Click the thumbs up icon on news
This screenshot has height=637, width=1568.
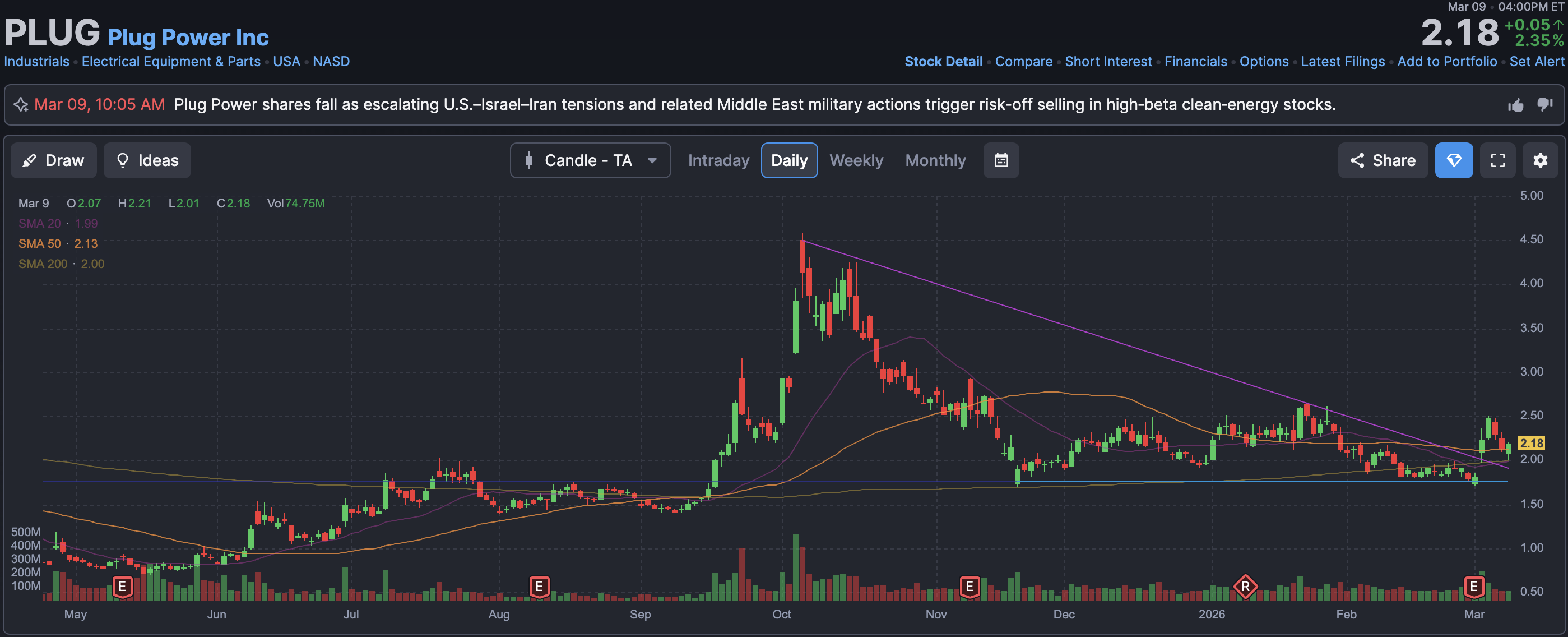pyautogui.click(x=1516, y=105)
